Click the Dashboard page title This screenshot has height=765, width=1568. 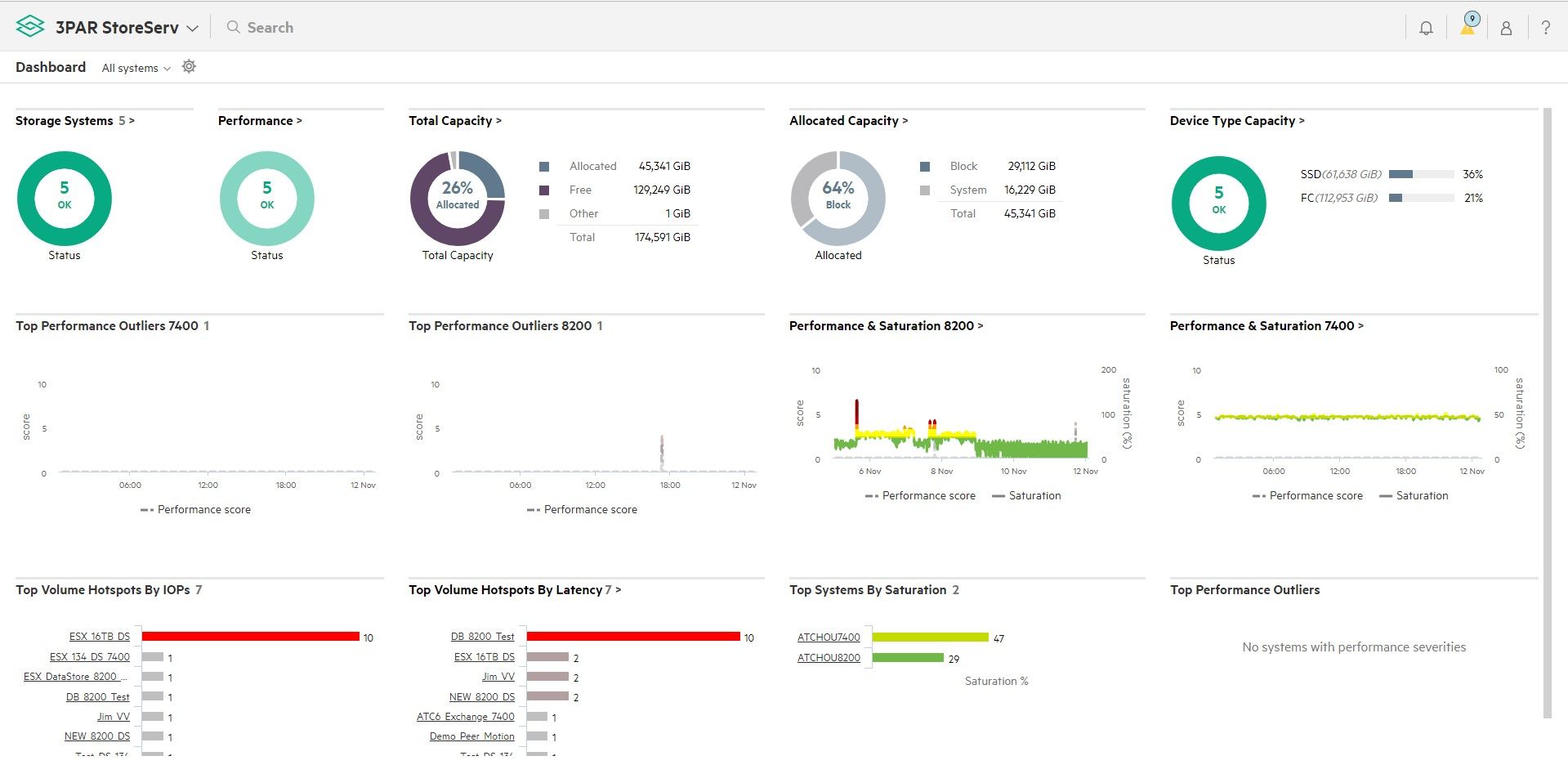click(51, 67)
